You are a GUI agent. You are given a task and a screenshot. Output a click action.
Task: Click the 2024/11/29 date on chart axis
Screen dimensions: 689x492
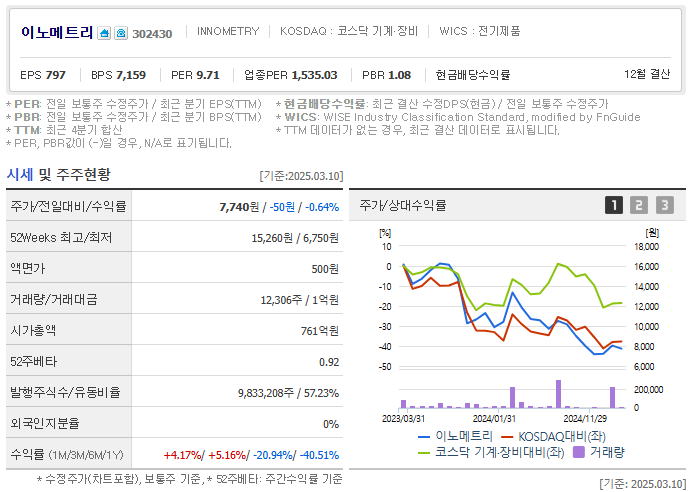(x=585, y=419)
